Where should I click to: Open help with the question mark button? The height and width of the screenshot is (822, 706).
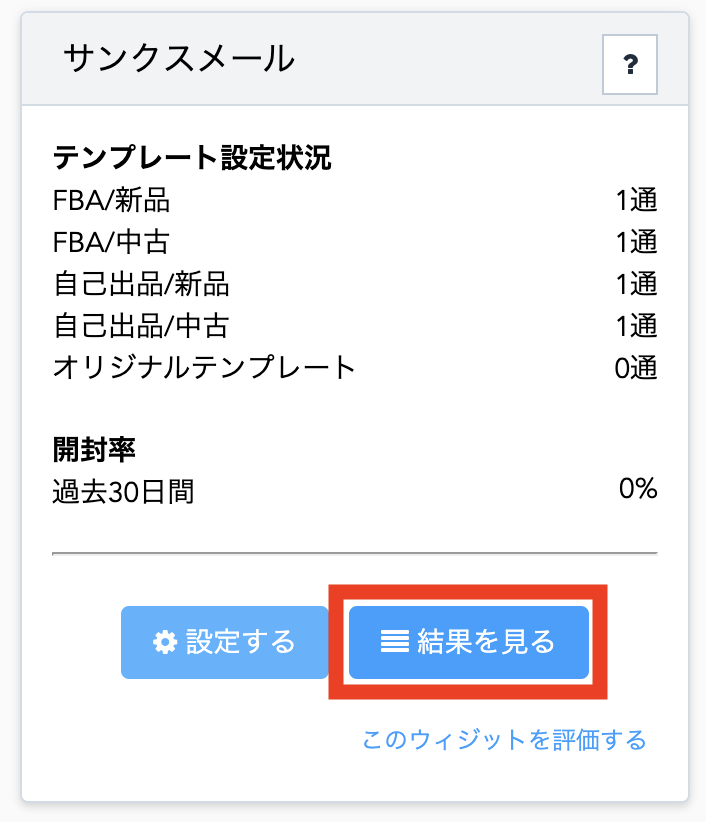point(629,64)
